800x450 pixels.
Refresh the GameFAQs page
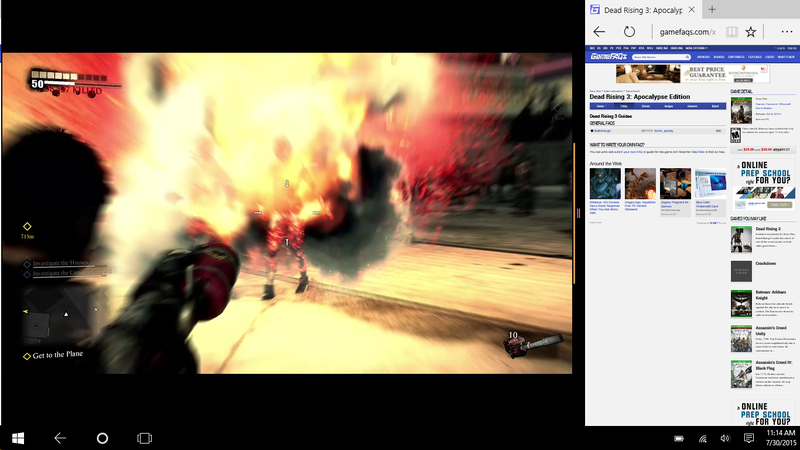[629, 32]
